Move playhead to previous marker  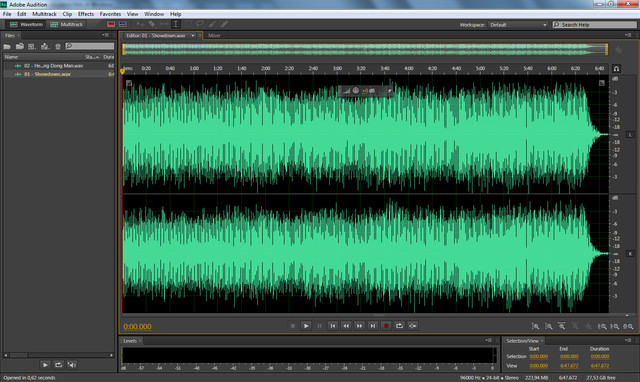pos(333,326)
